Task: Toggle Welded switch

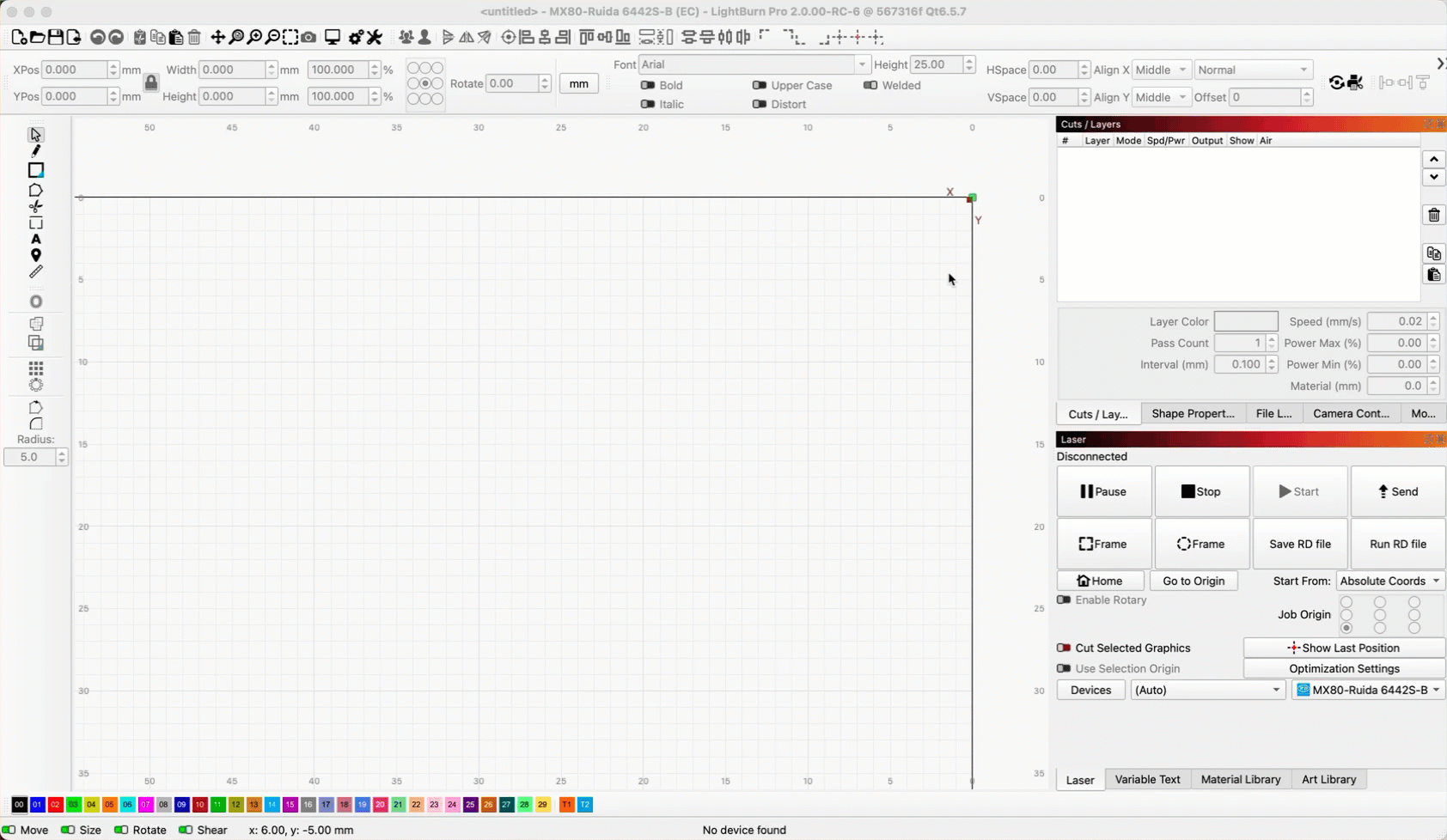Action: click(870, 85)
